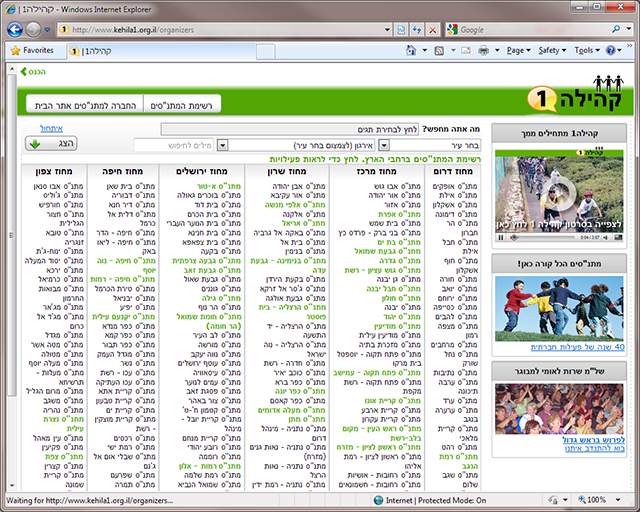
Task: Click the video play circle overlay
Action: coord(559,192)
